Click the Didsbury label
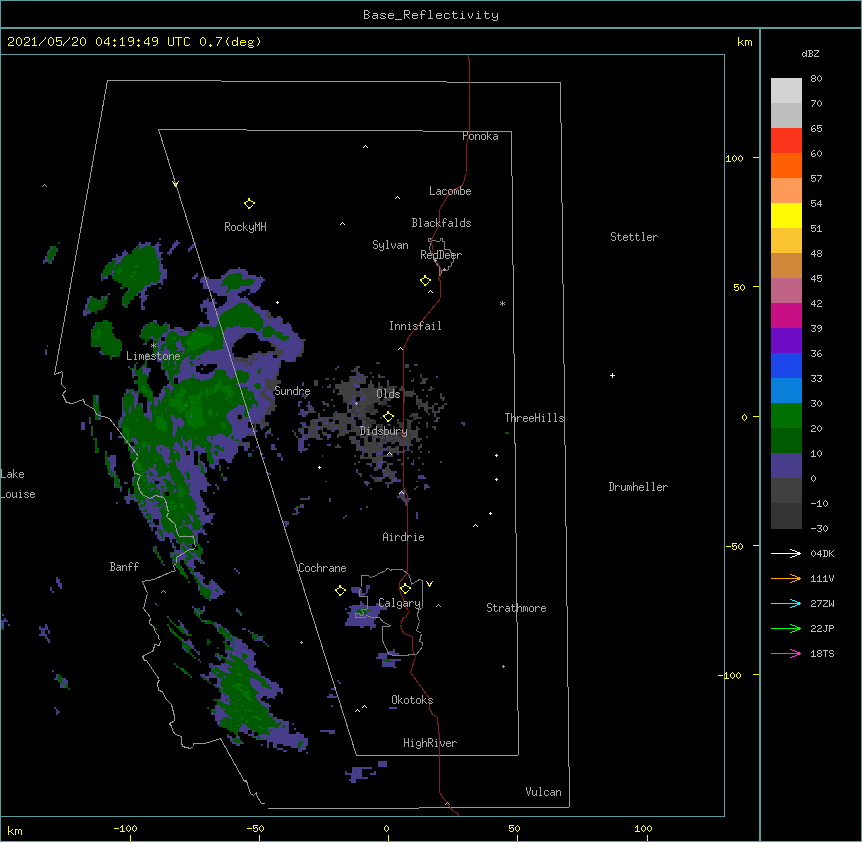Screen dimensions: 862x842 point(384,431)
